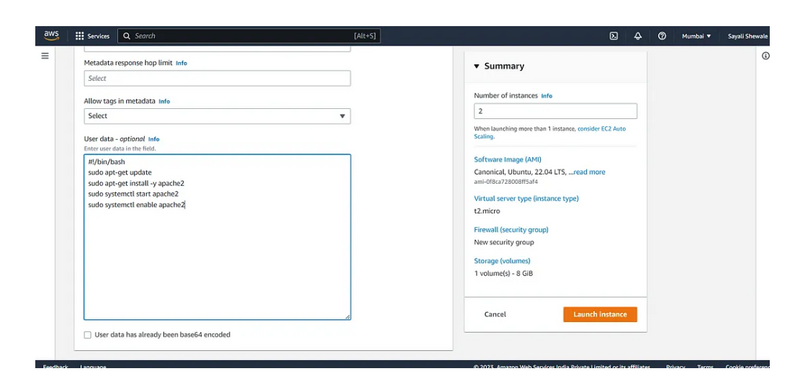Click the sudo systemctl start apache2 line
This screenshot has height=377, width=800.
(133, 194)
